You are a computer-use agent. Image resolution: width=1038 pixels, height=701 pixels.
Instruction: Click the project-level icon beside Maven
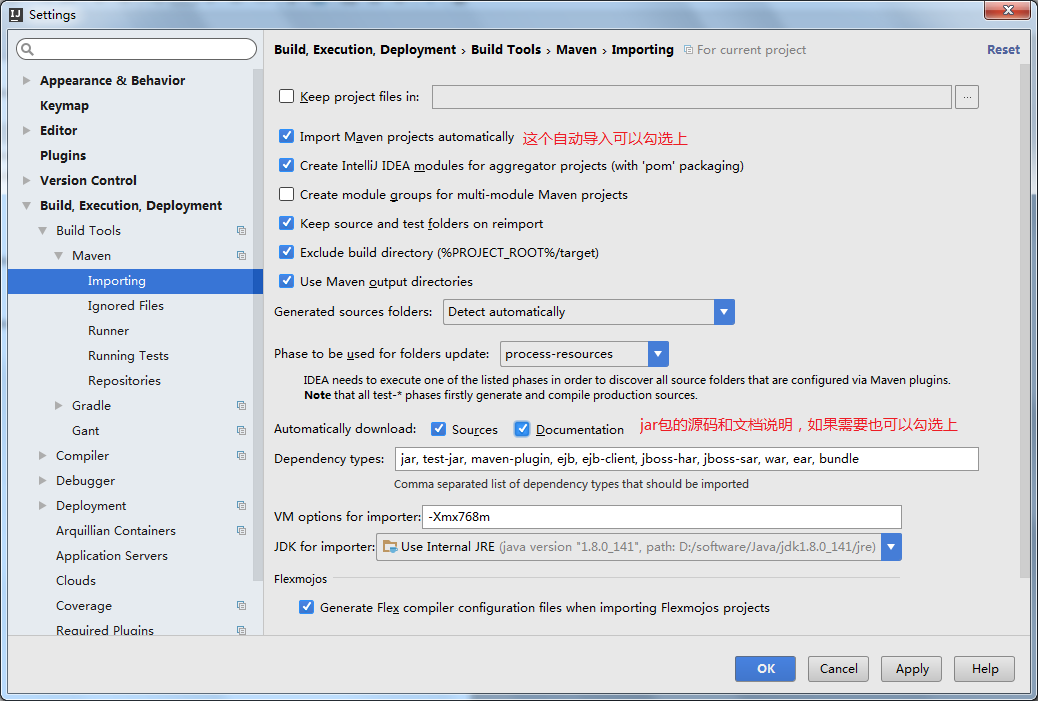pyautogui.click(x=241, y=256)
